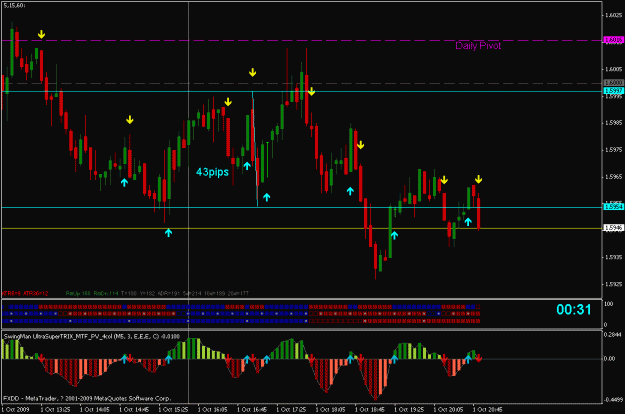Click the 1.5925 price axis value
The width and height of the screenshot is (625, 414).
pyautogui.click(x=613, y=285)
